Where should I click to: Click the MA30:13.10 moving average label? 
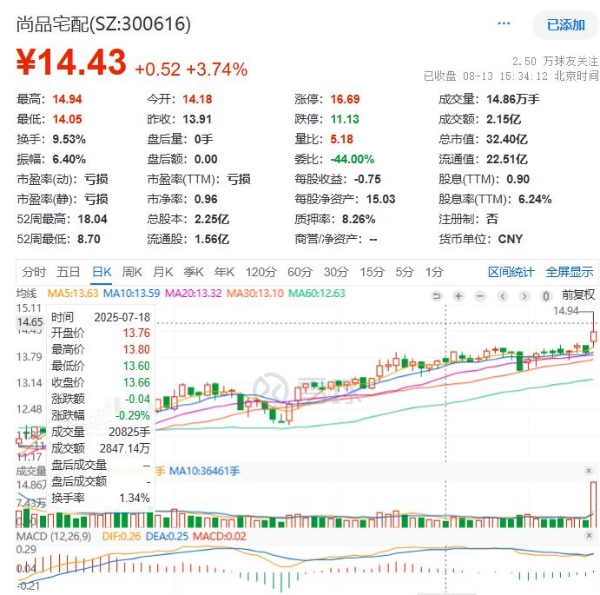point(255,293)
